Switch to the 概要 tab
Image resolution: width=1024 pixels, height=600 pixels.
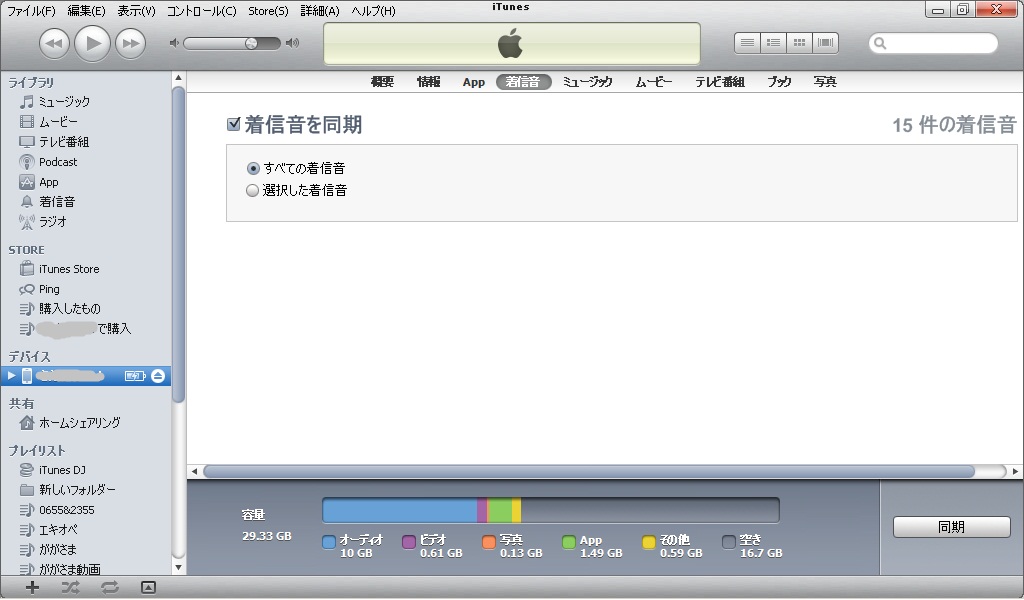click(x=382, y=82)
